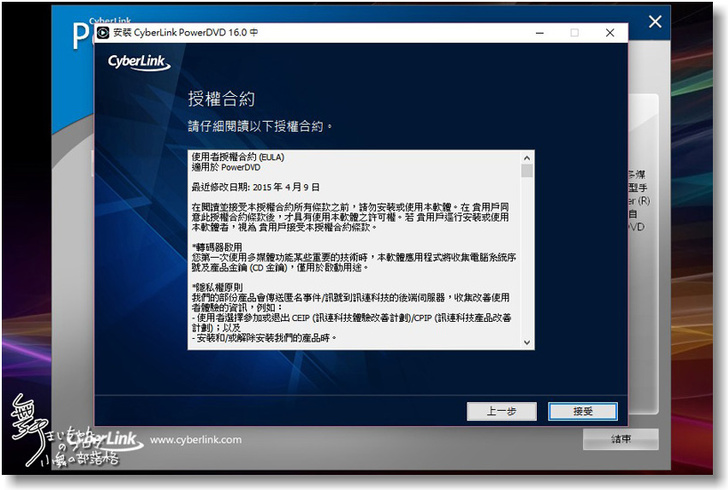Minimize the PowerDVD 16.0 installer window
The height and width of the screenshot is (490, 728).
[x=540, y=33]
